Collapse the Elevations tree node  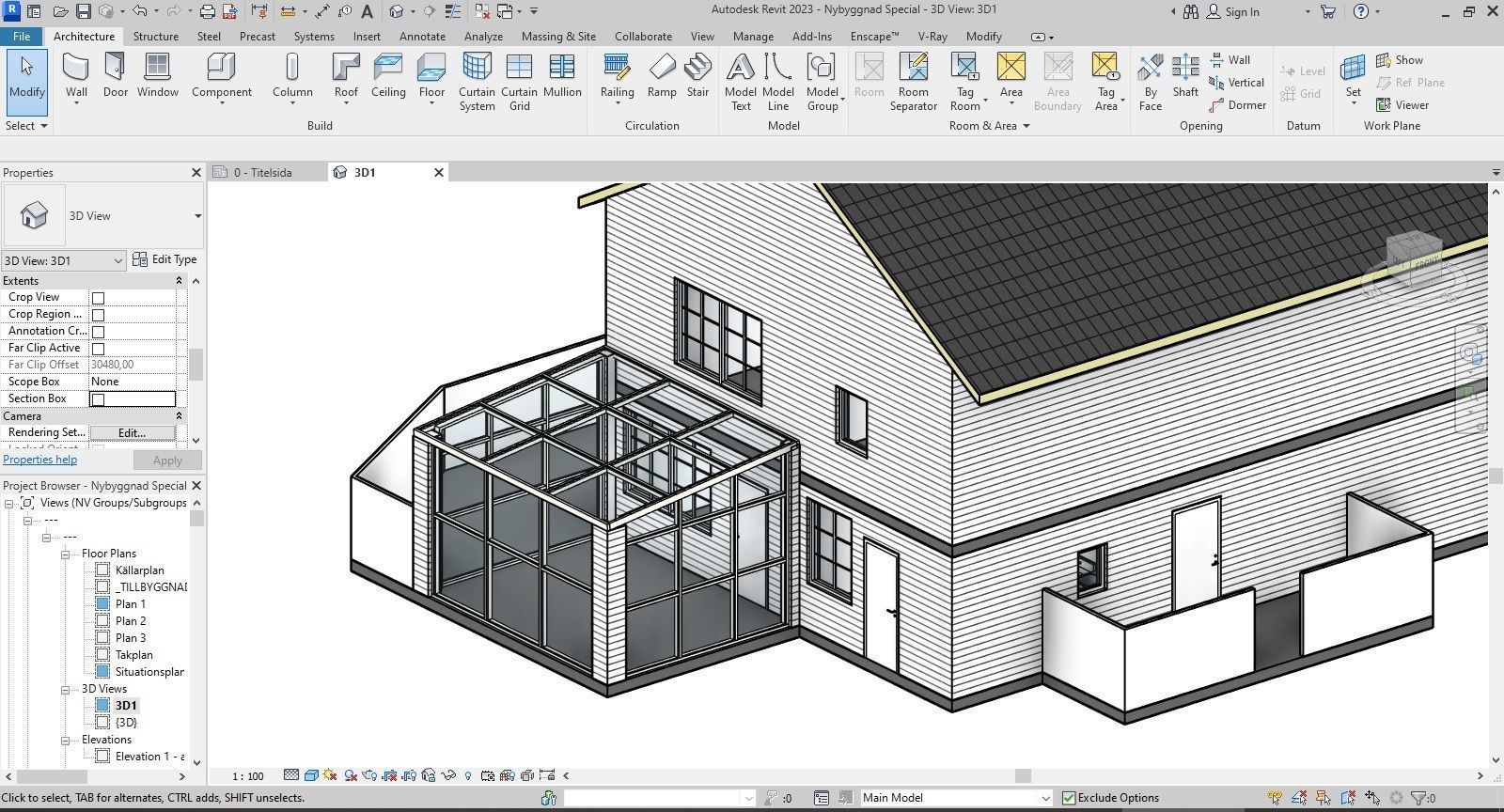(x=66, y=741)
